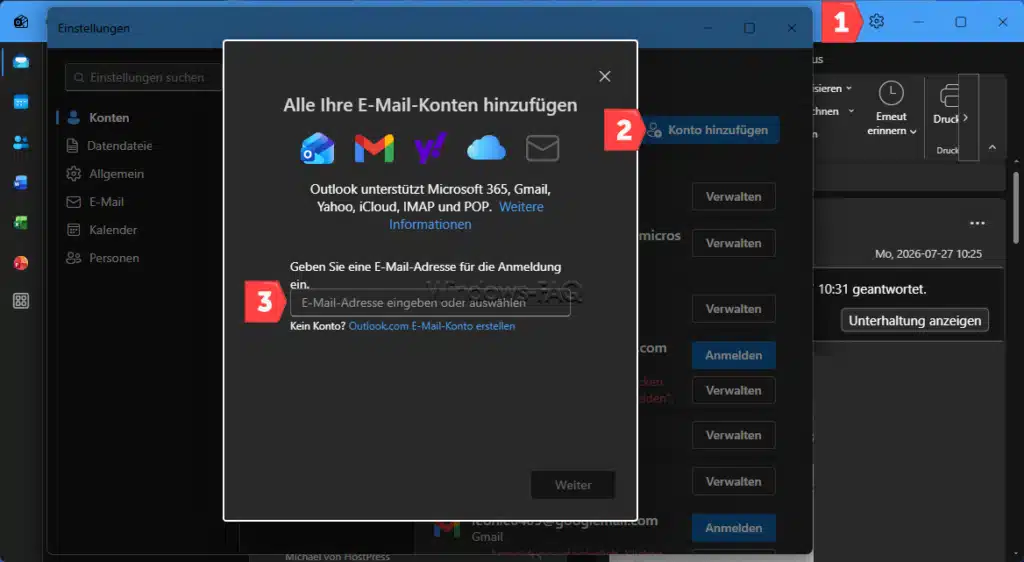Collapse the ribbon with the up chevron

click(x=992, y=148)
